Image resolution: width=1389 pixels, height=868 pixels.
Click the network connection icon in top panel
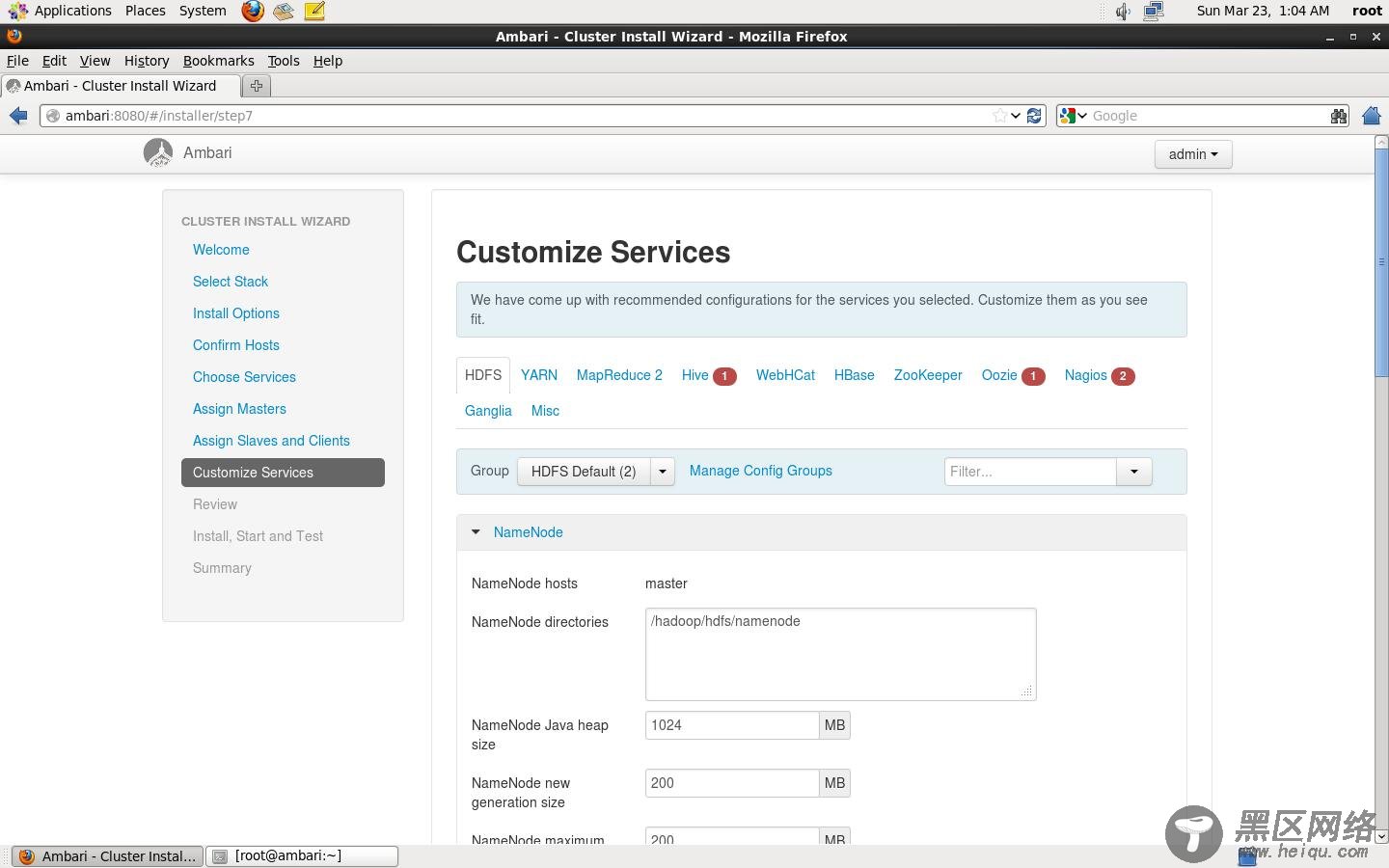coord(1154,12)
